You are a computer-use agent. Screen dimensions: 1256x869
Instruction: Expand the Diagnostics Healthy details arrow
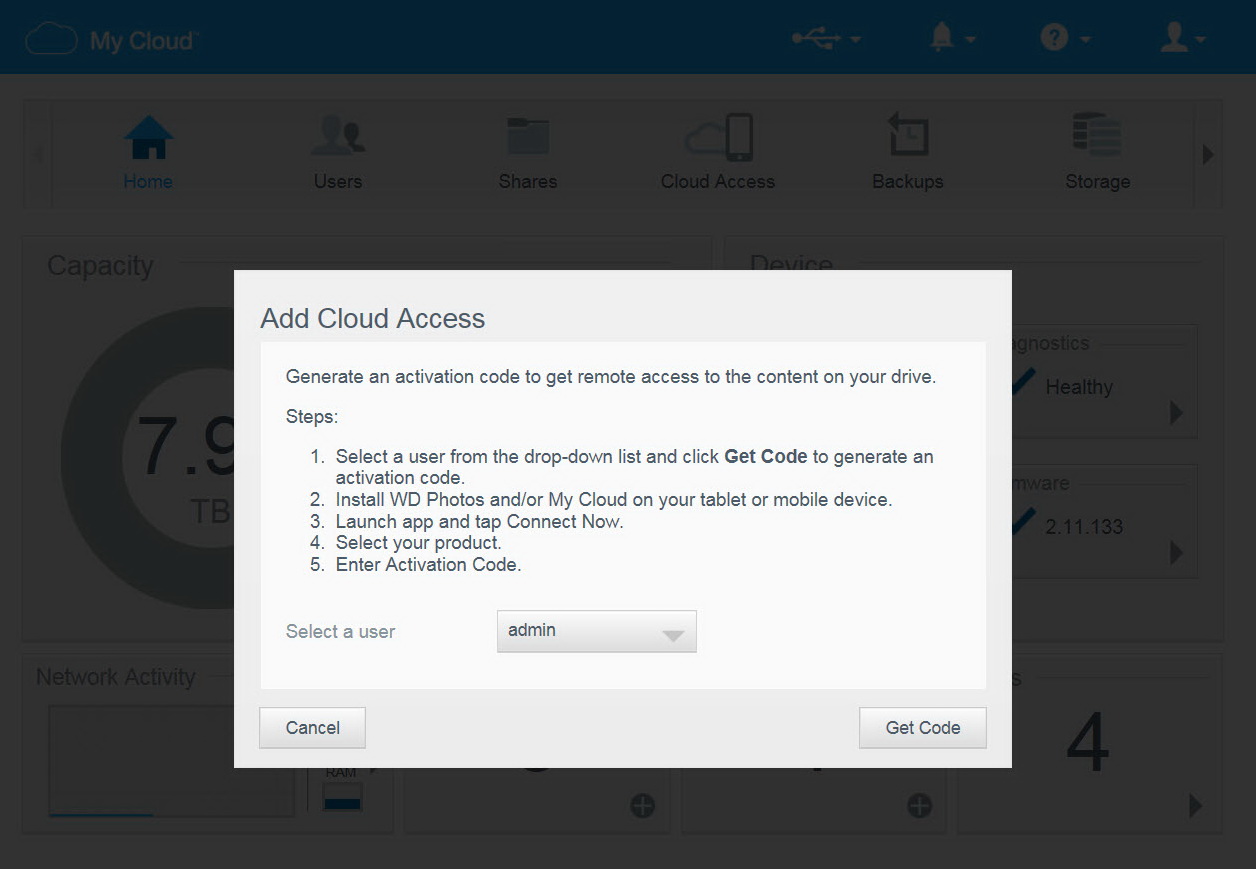(1176, 413)
